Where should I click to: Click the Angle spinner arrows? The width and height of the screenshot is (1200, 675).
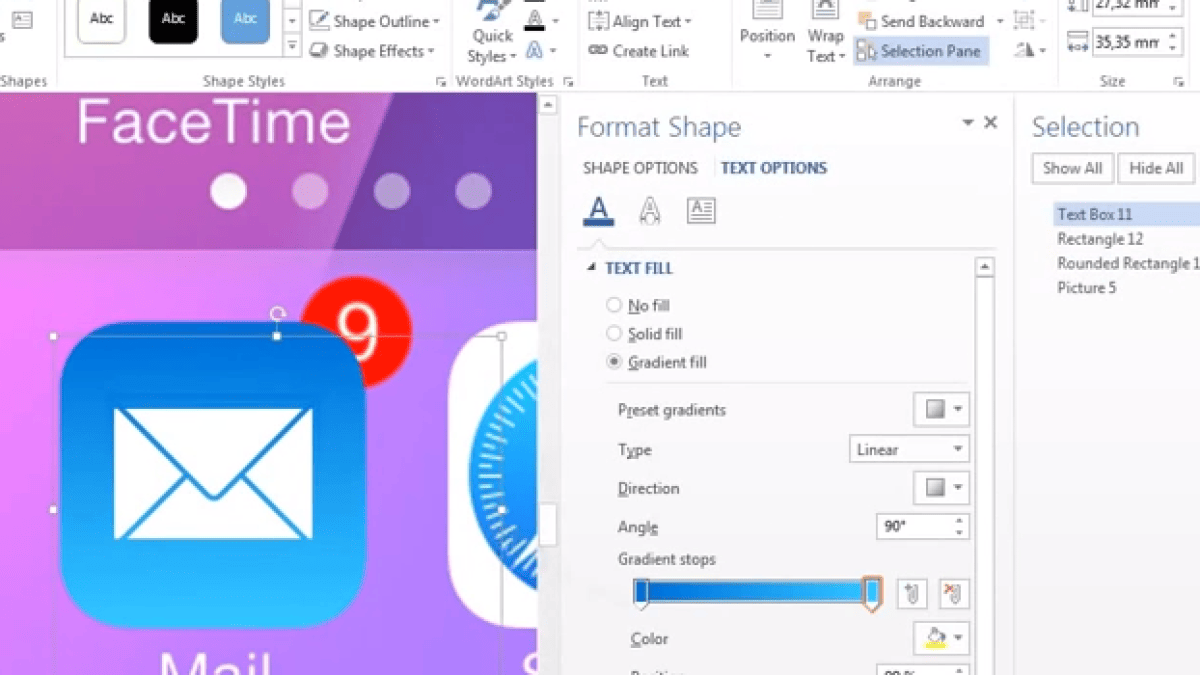tap(960, 527)
